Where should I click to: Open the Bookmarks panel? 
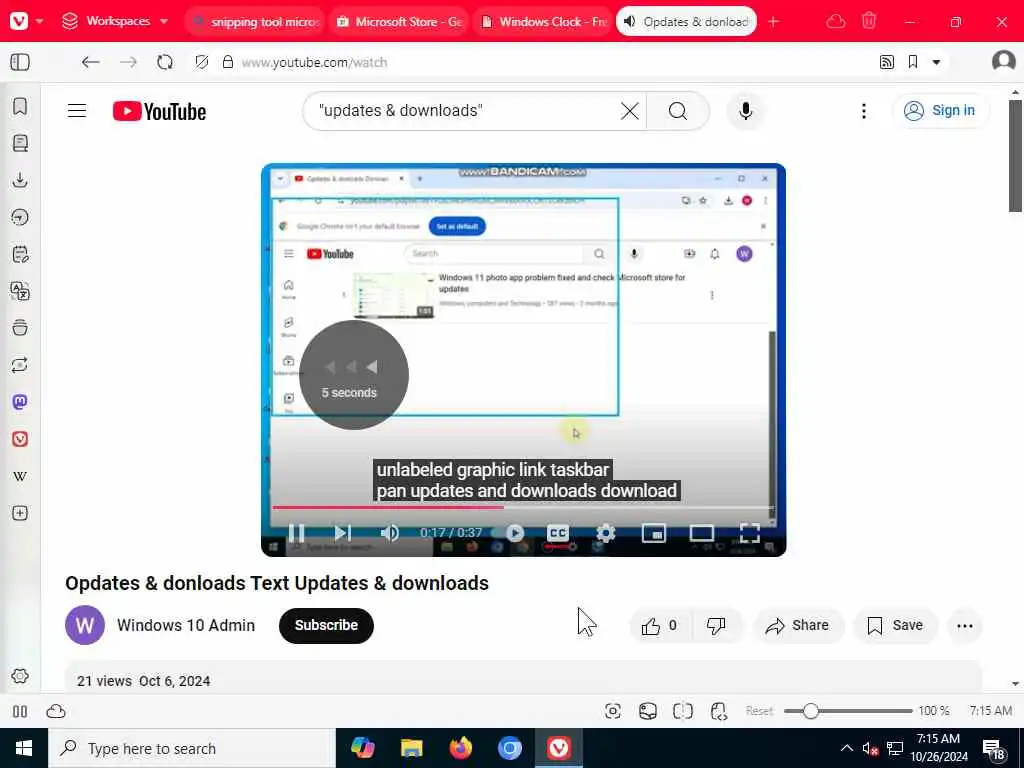point(20,106)
